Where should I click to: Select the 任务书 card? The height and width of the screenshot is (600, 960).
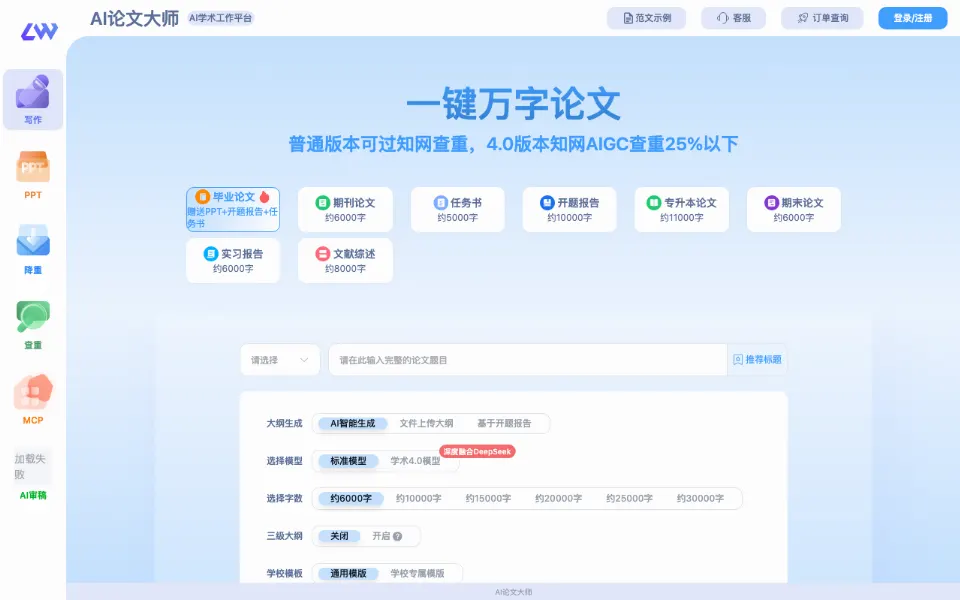pos(457,209)
